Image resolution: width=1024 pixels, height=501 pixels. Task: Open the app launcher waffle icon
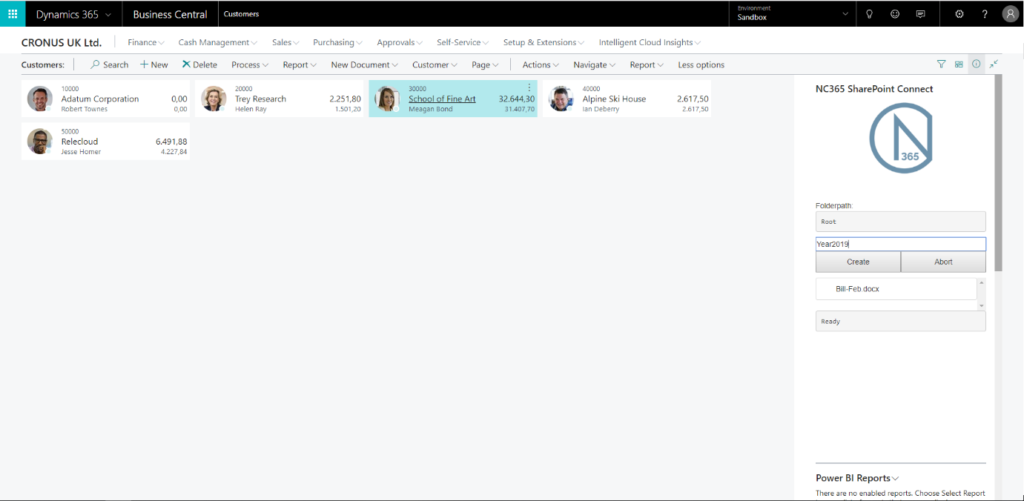(x=12, y=14)
